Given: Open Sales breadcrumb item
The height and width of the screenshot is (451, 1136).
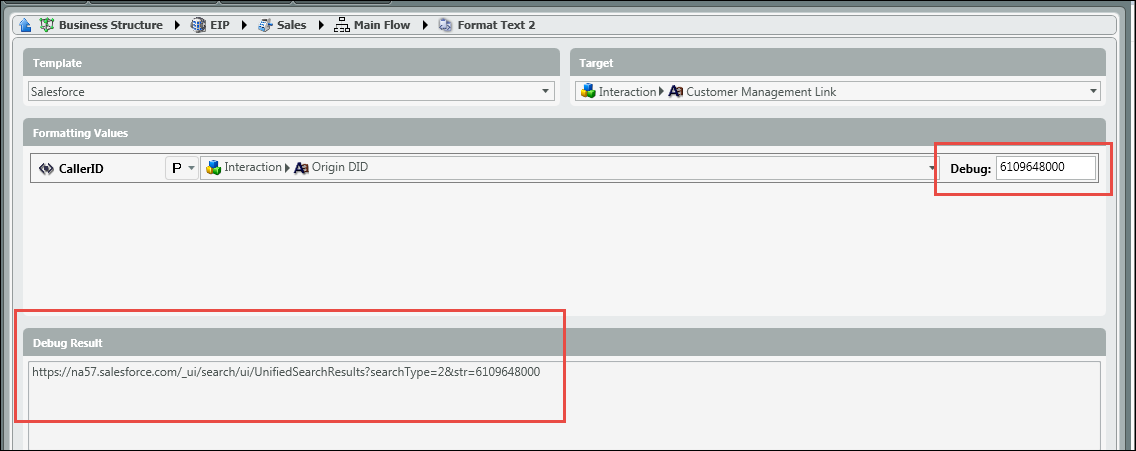Looking at the screenshot, I should click(291, 25).
